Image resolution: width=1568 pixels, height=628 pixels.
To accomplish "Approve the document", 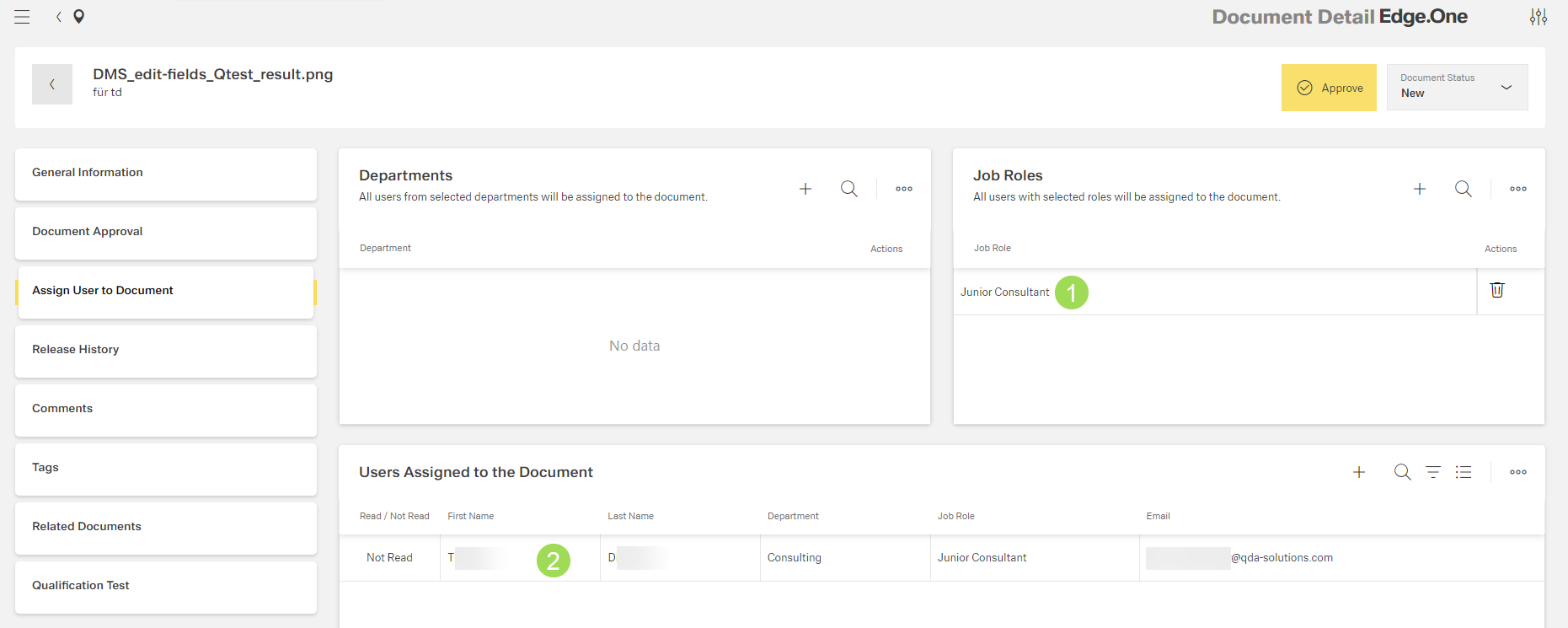I will (1329, 88).
